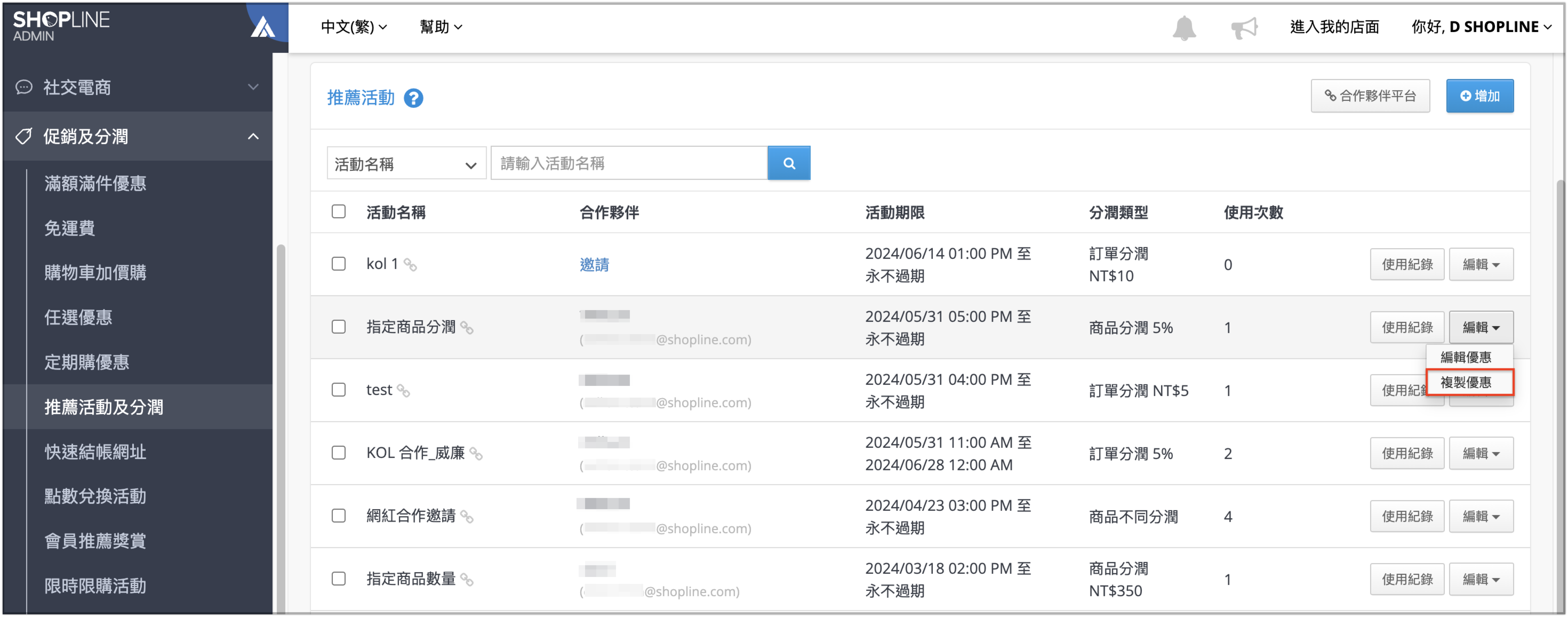This screenshot has height=617, width=1568.
Task: Click the 邀請 link for kol 1
Action: coord(594,264)
